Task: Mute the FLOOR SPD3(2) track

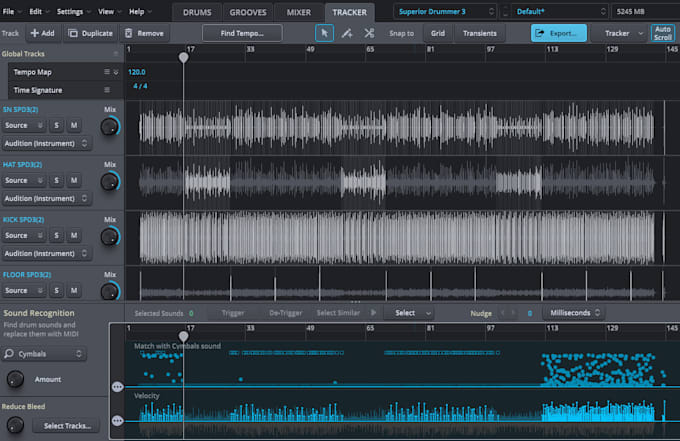Action: pos(74,291)
